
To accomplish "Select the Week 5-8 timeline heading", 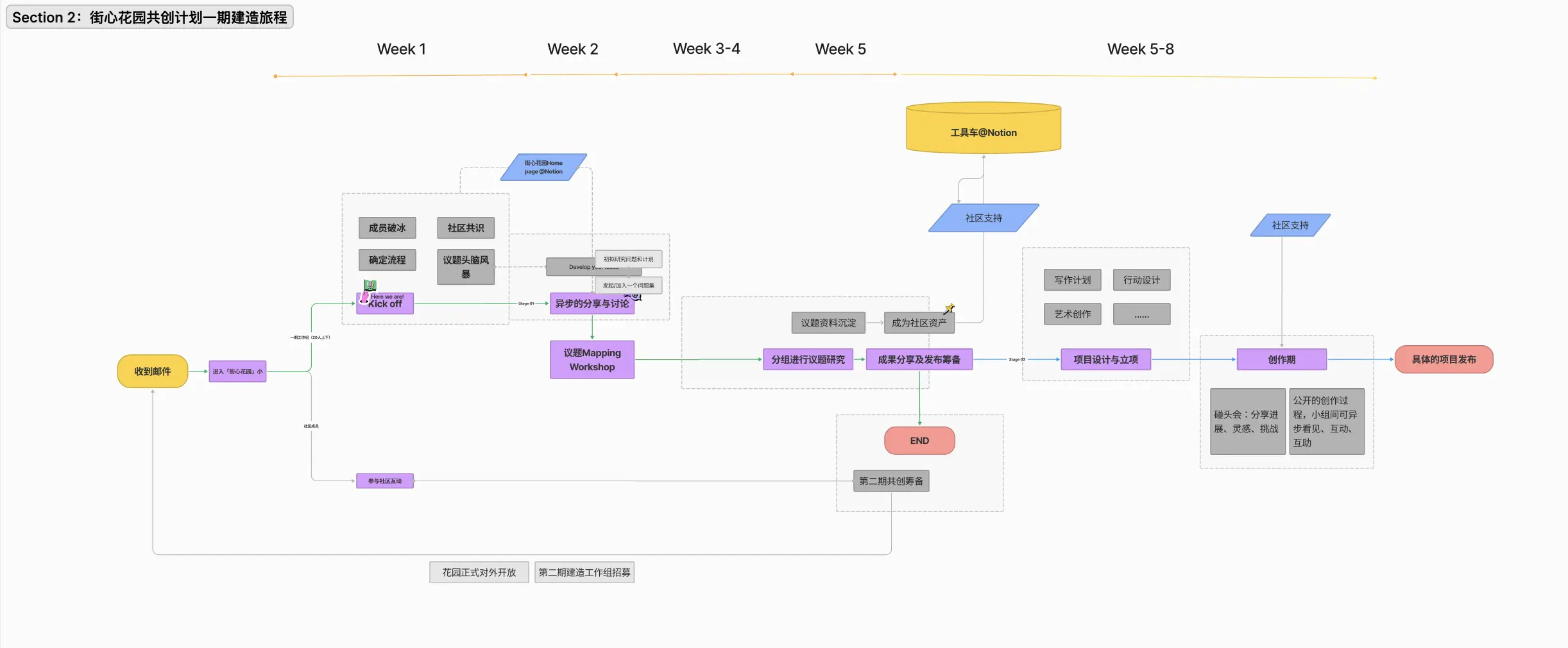I will [1140, 49].
